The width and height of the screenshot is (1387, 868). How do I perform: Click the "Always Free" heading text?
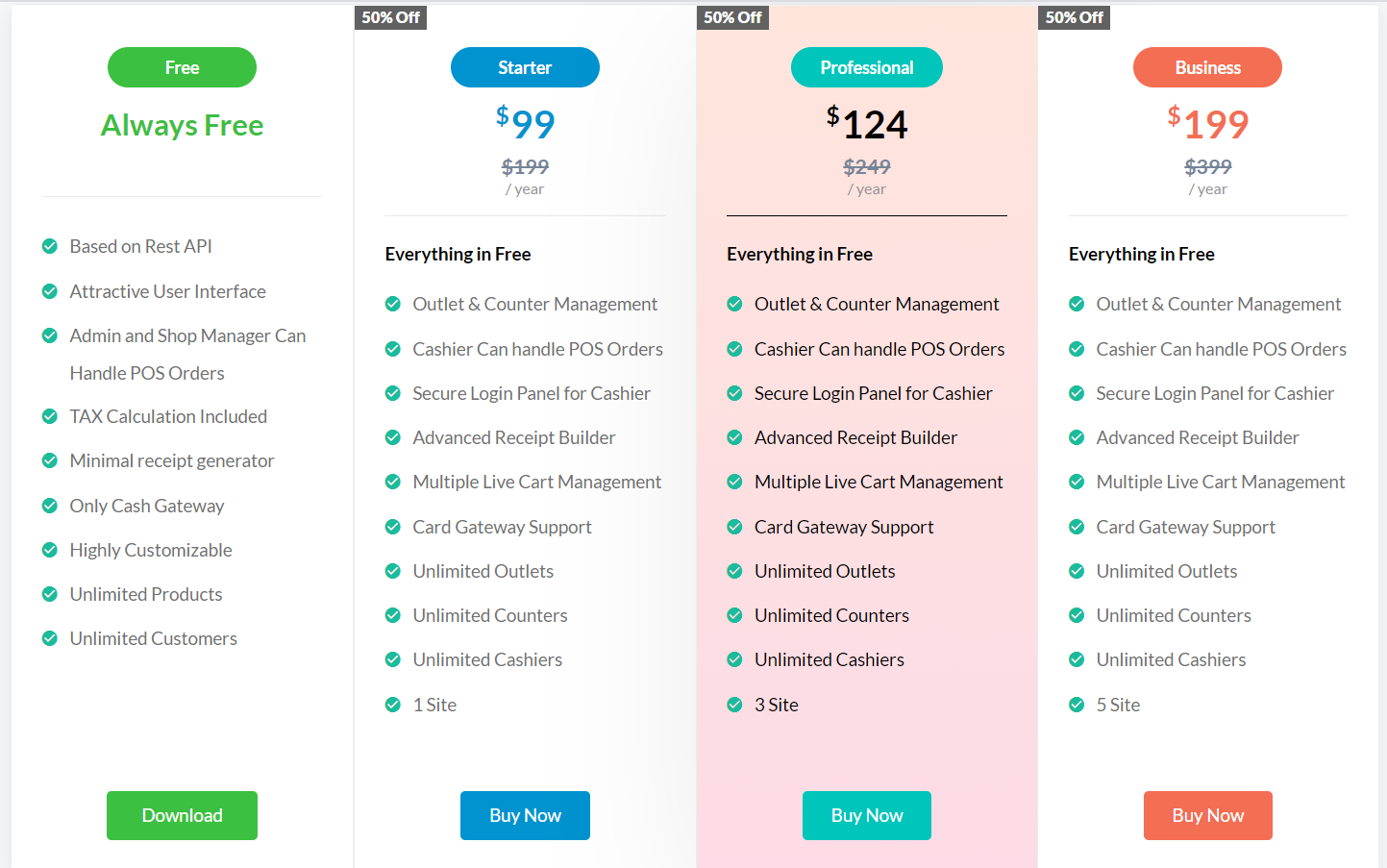(182, 125)
